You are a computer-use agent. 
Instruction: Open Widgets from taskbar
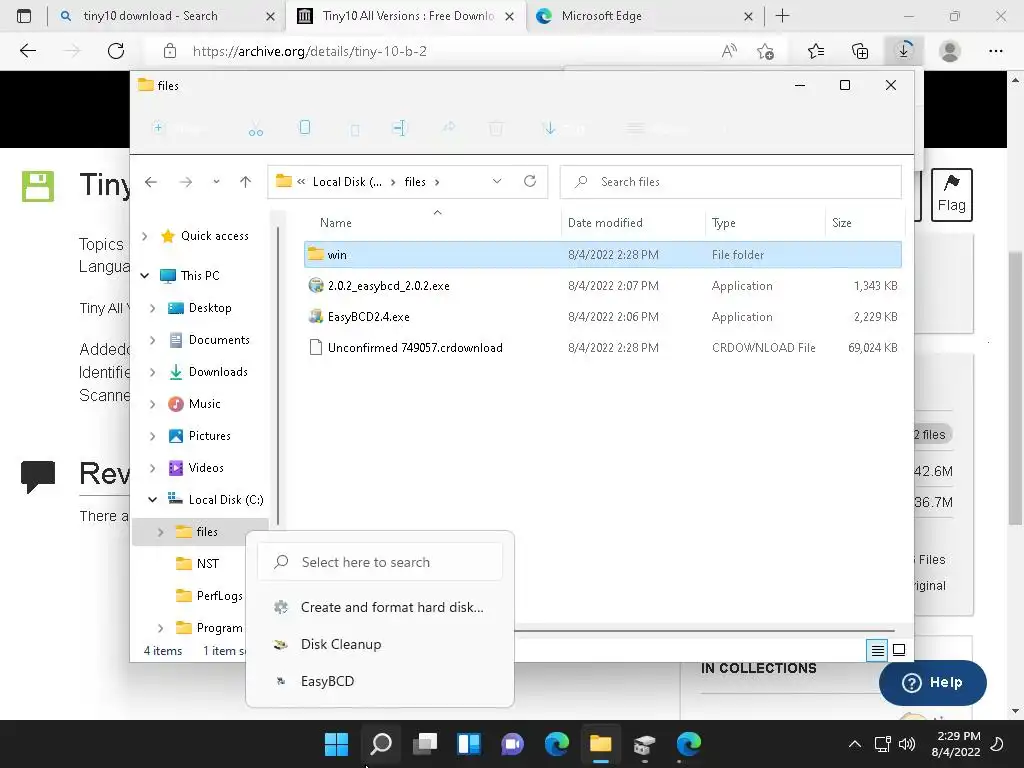(x=469, y=744)
